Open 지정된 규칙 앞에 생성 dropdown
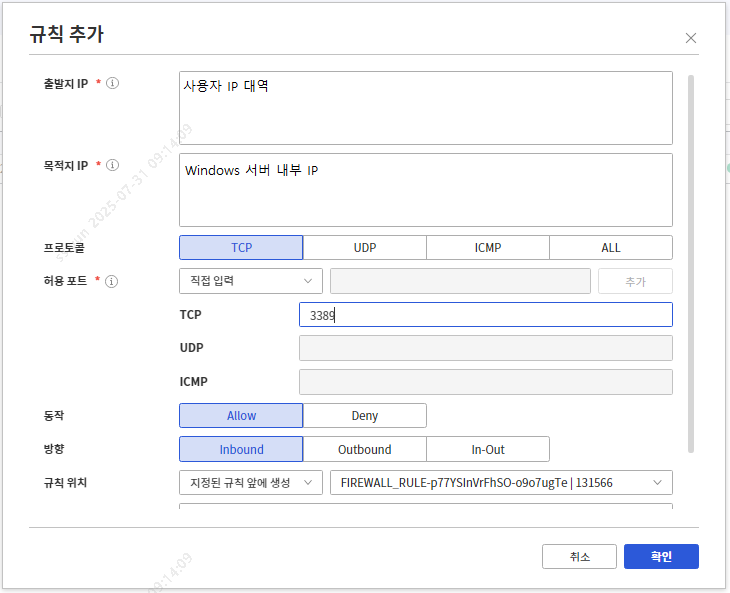The image size is (730, 593). (251, 483)
